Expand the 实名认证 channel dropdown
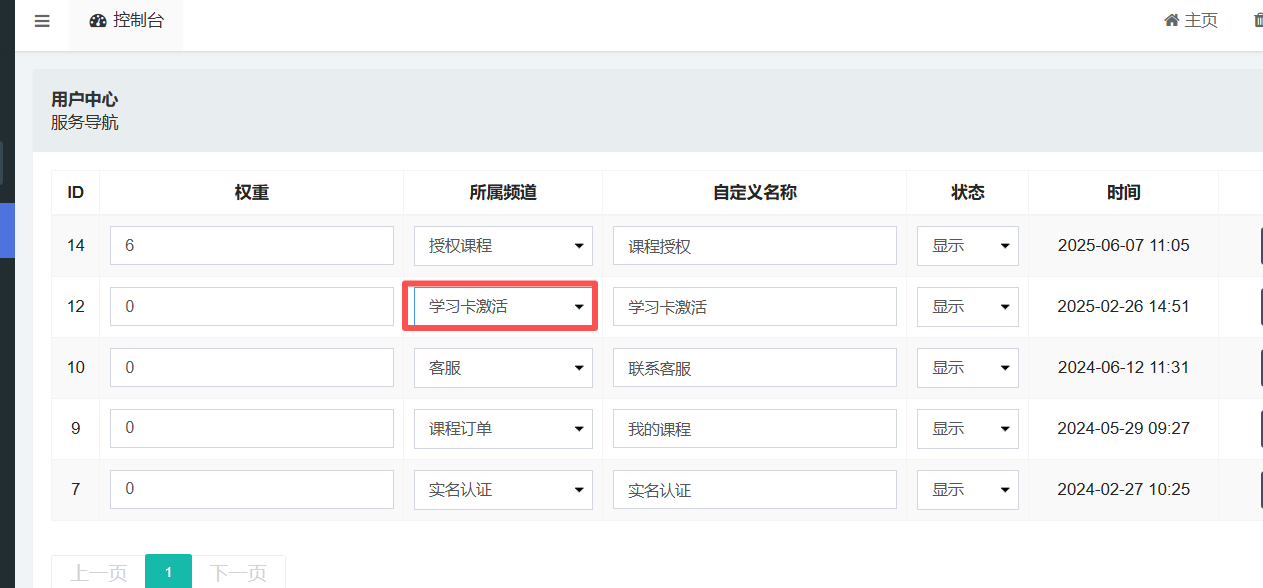 [503, 490]
